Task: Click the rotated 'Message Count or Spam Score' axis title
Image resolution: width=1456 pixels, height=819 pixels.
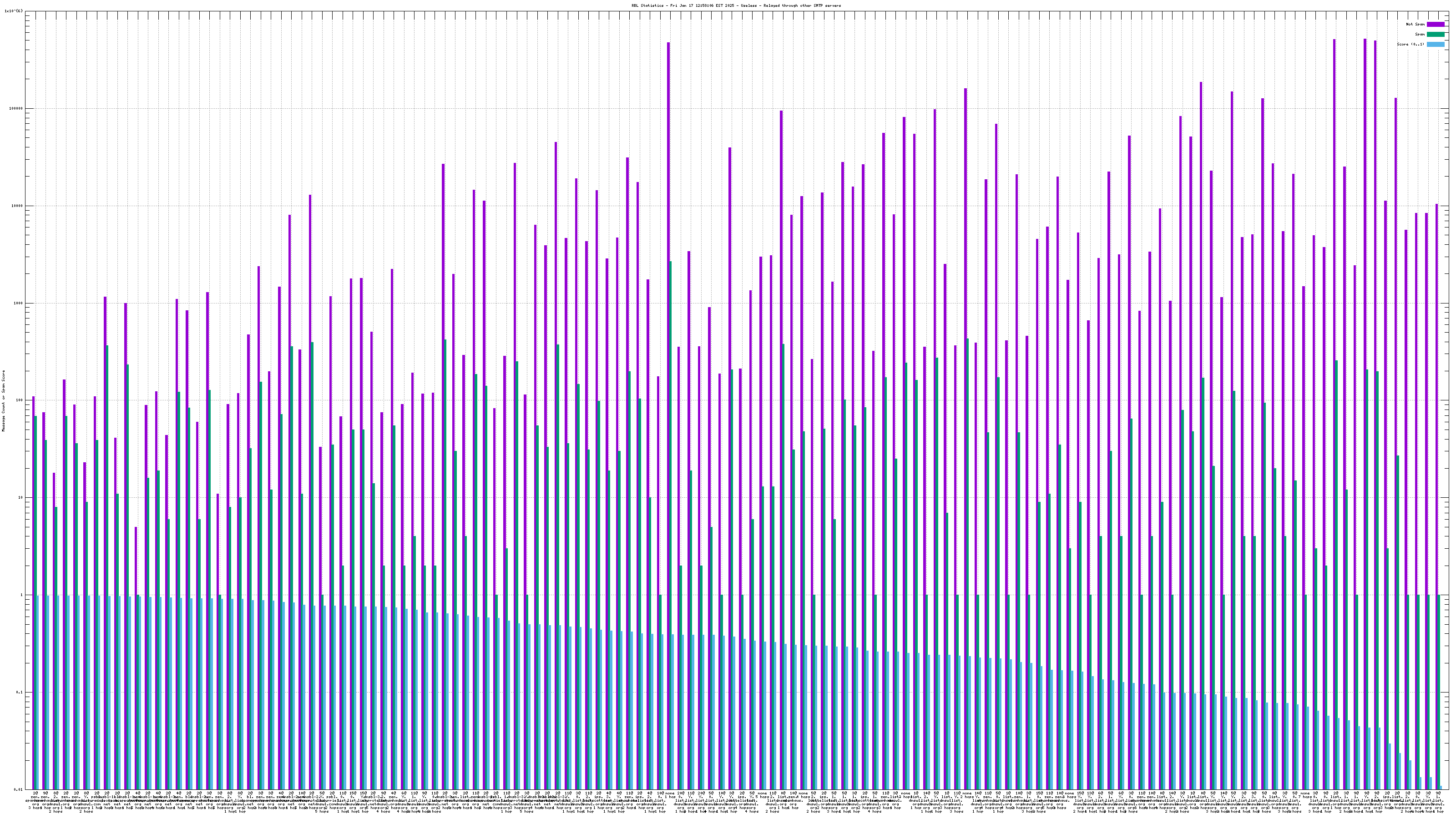Action: coord(3,401)
